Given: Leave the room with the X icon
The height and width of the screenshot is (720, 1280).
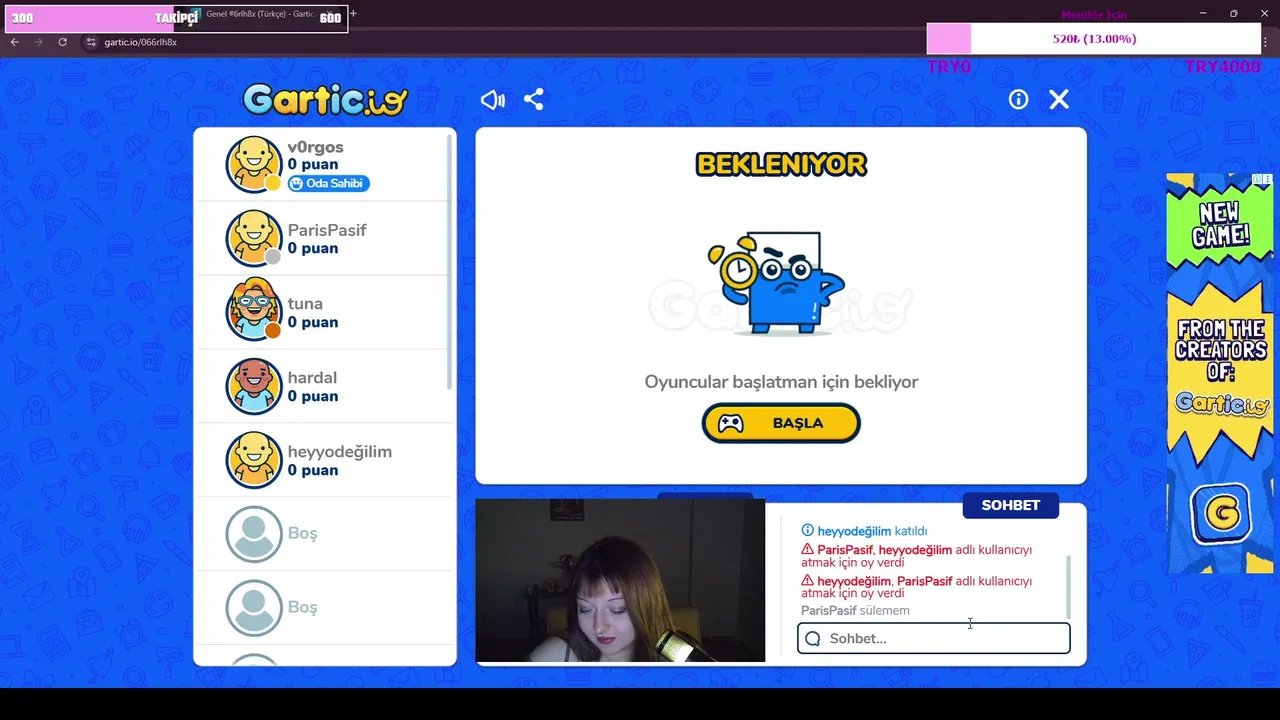Looking at the screenshot, I should coord(1059,99).
